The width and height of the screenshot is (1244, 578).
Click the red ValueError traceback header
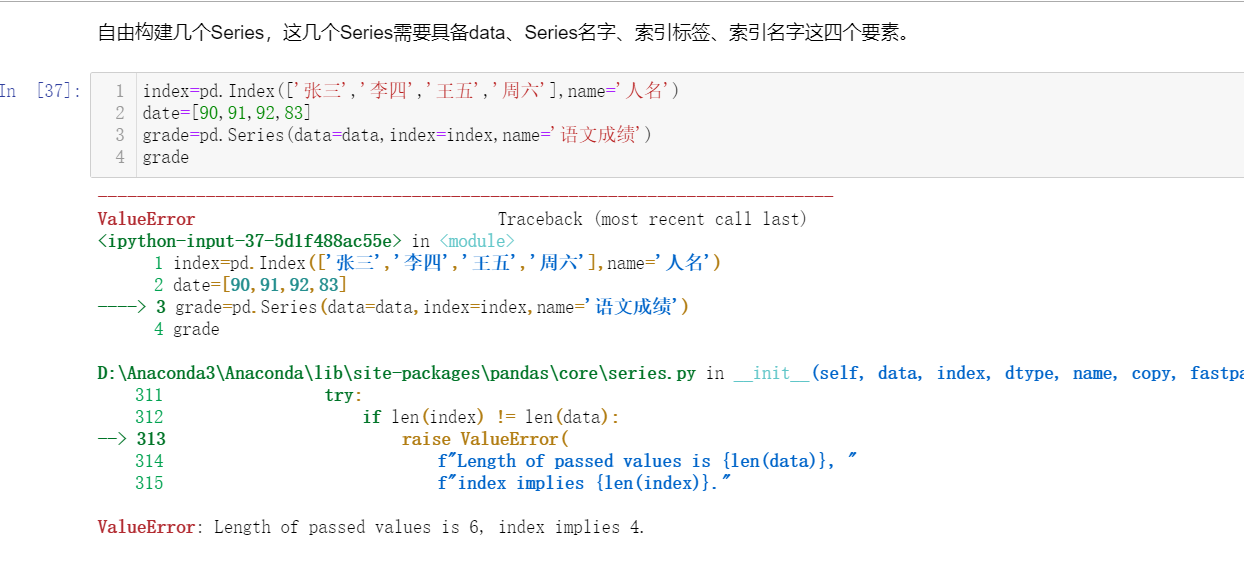pyautogui.click(x=146, y=219)
